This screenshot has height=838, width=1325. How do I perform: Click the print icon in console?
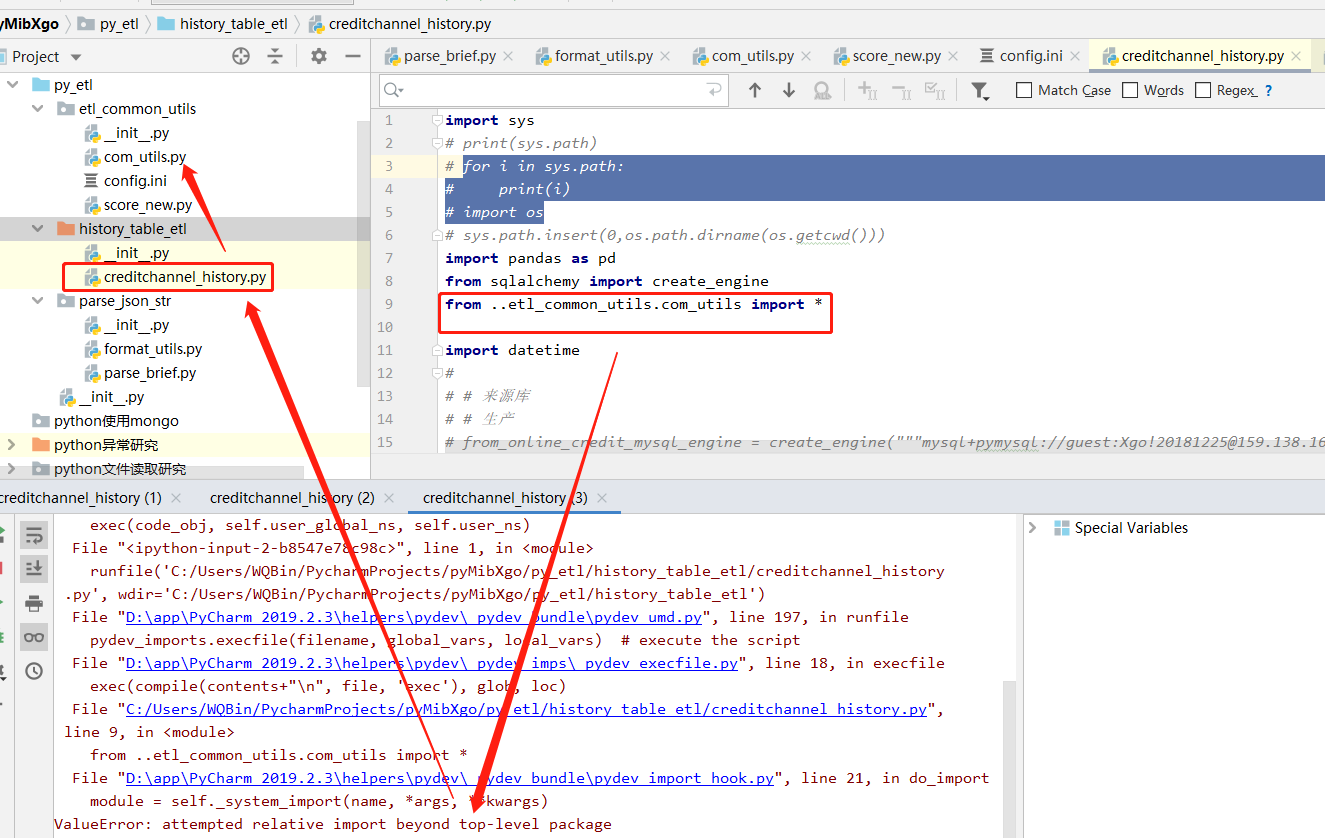(x=34, y=603)
